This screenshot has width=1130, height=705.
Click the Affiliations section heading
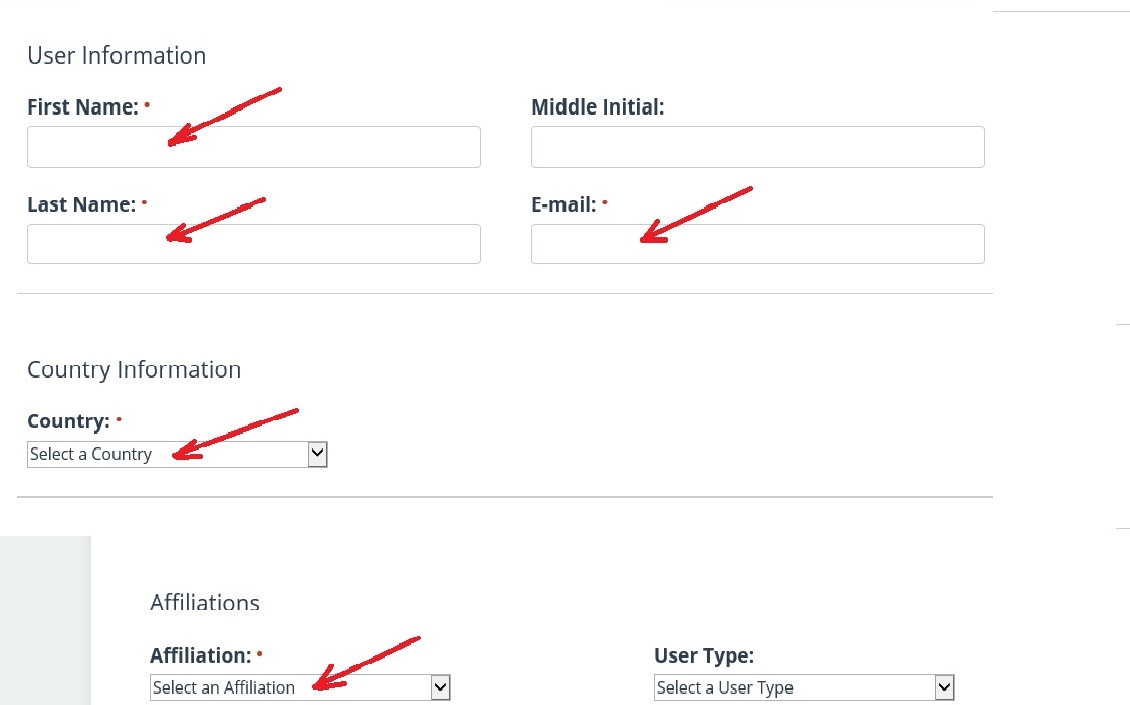point(205,602)
